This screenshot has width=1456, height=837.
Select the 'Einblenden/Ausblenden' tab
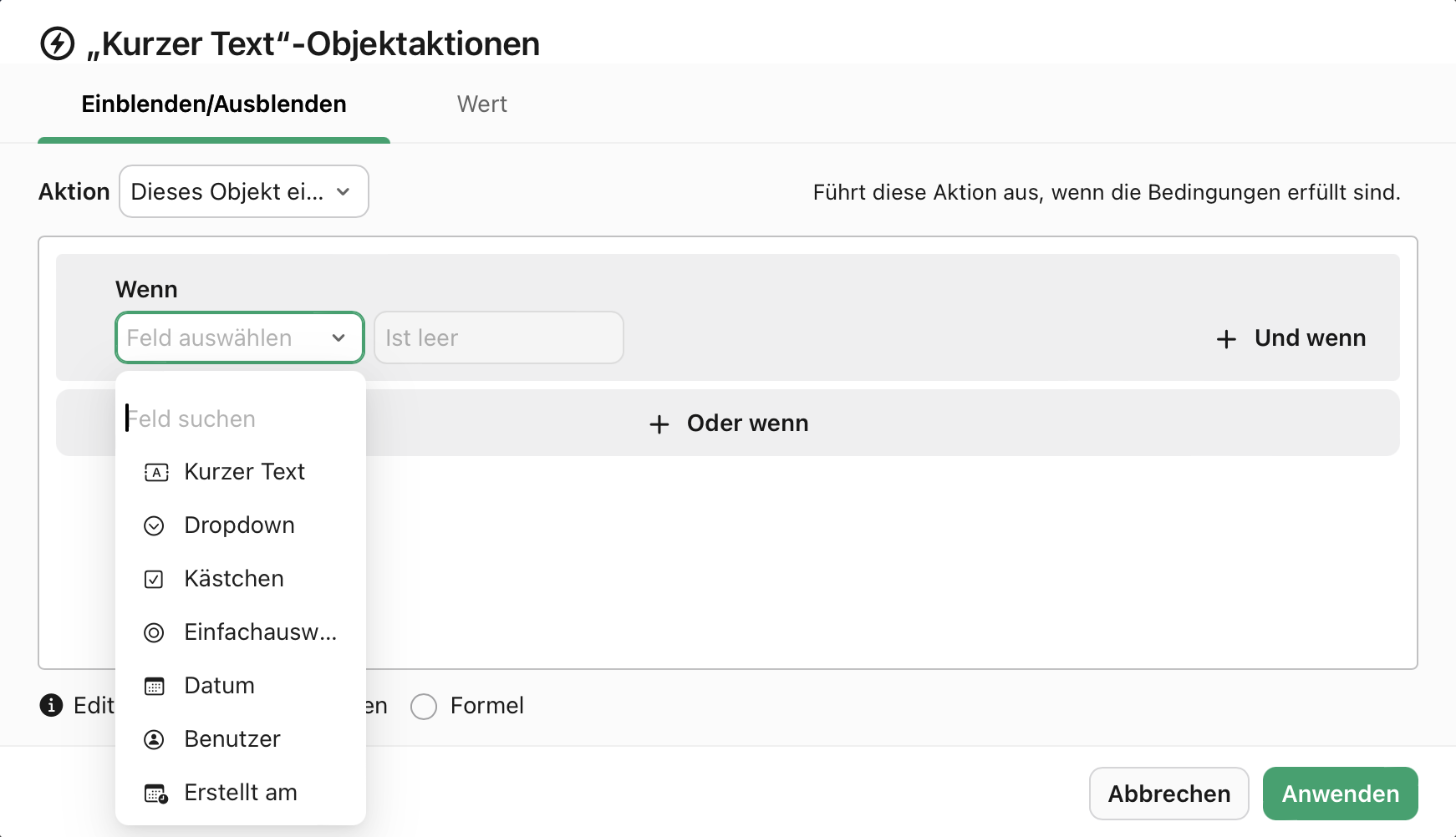click(213, 104)
